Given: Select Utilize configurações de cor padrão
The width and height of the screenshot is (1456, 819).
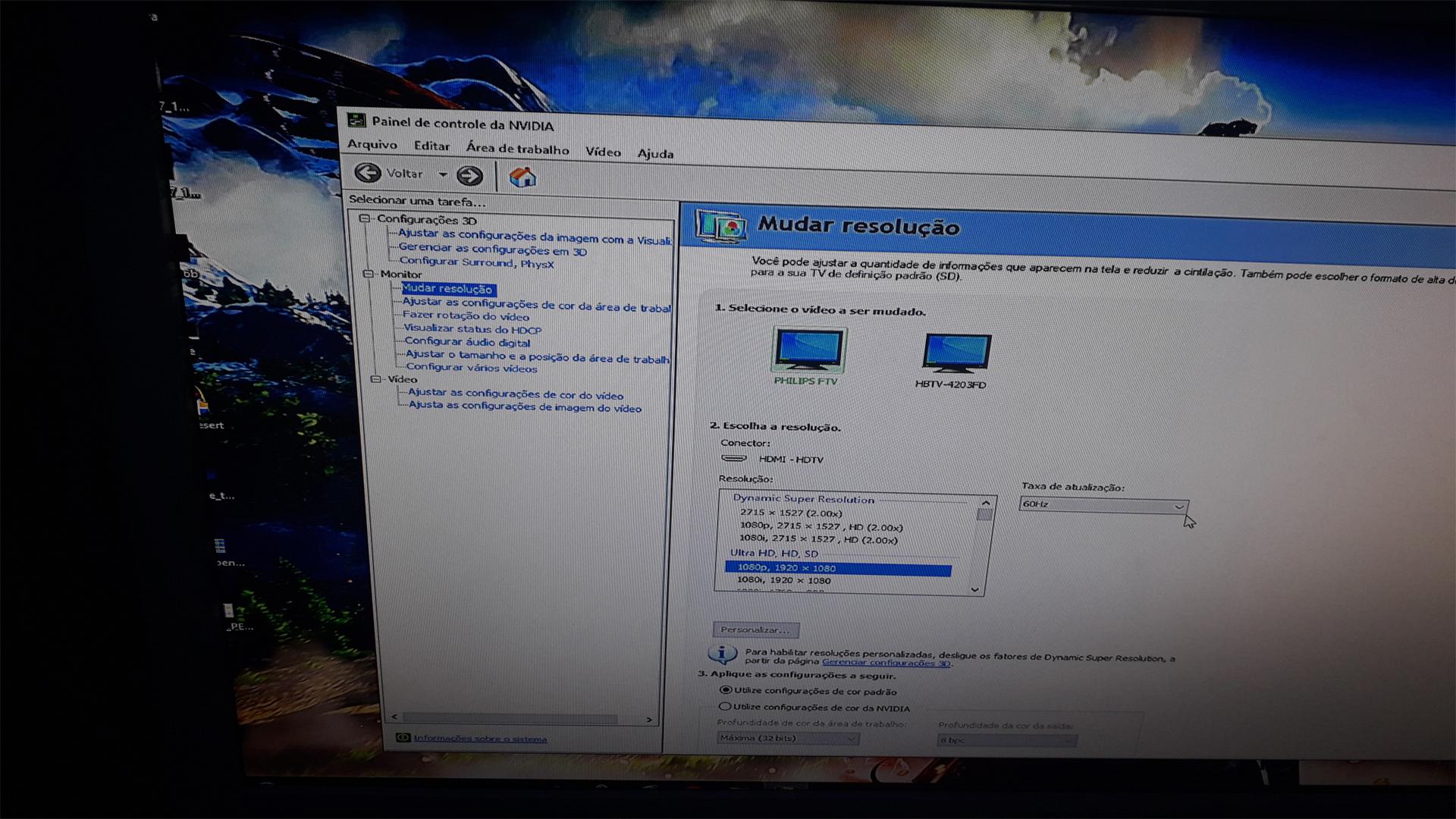Looking at the screenshot, I should pyautogui.click(x=808, y=691).
